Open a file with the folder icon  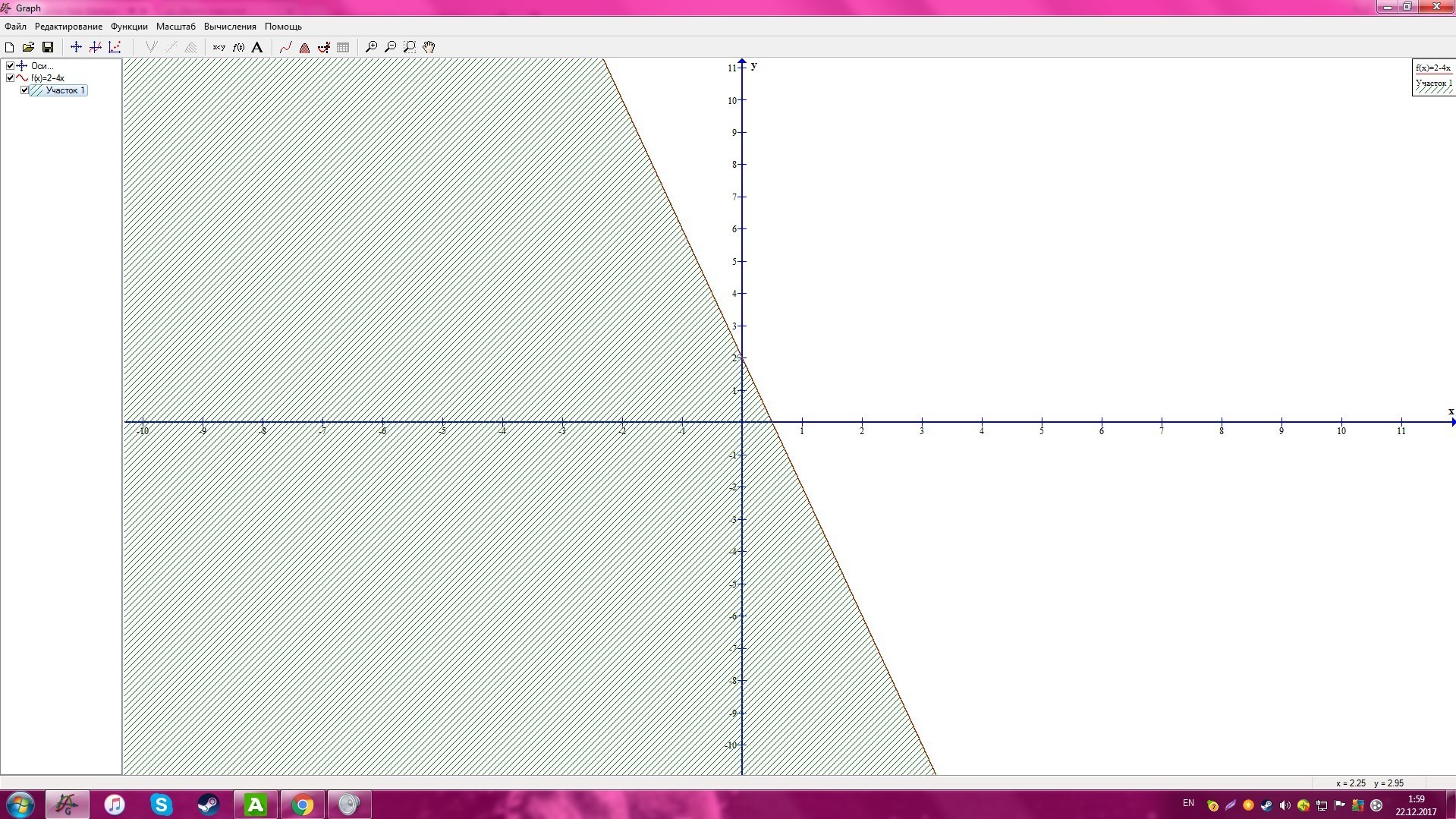tap(29, 47)
